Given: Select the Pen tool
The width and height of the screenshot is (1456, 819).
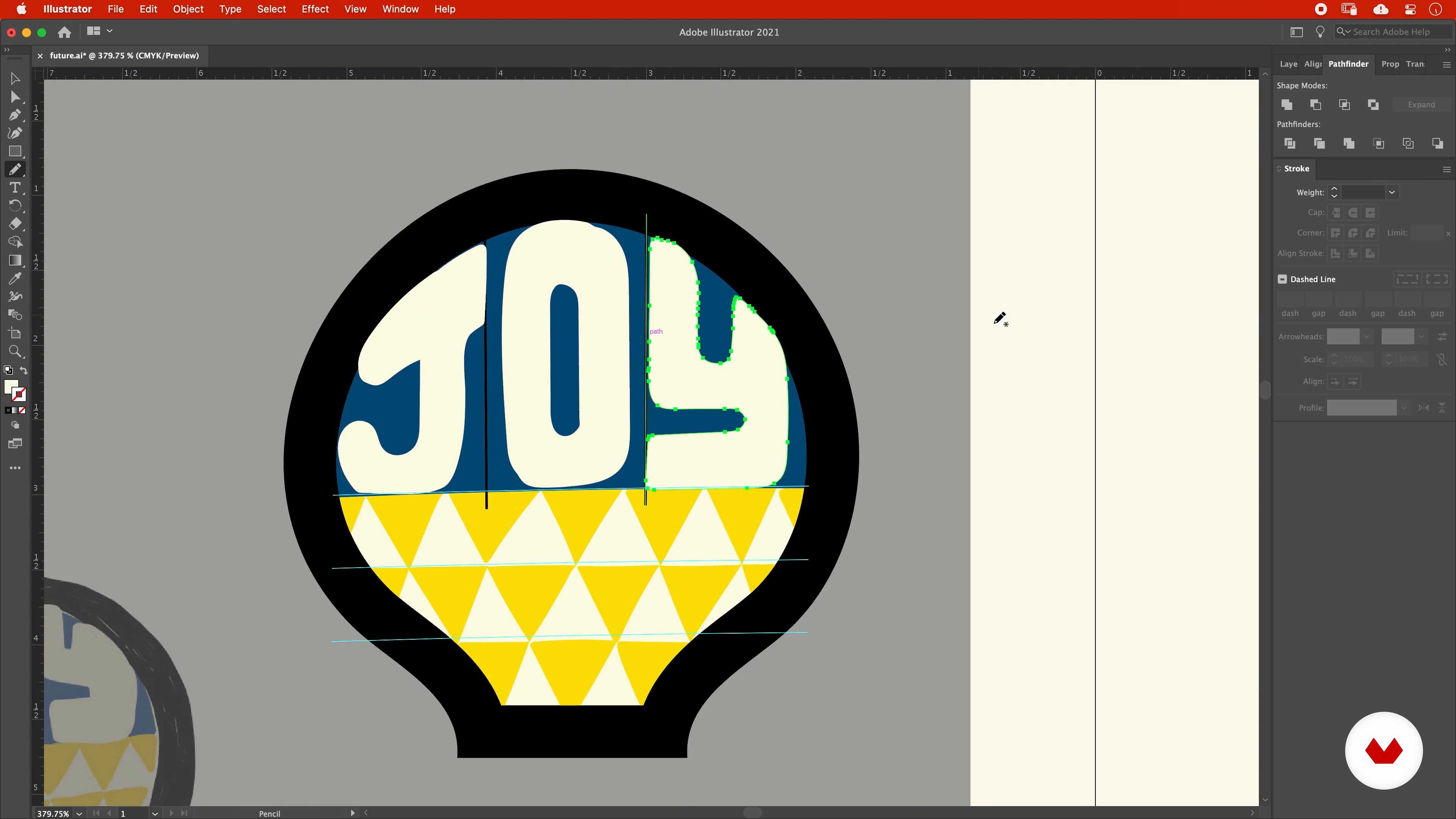Looking at the screenshot, I should (x=15, y=115).
